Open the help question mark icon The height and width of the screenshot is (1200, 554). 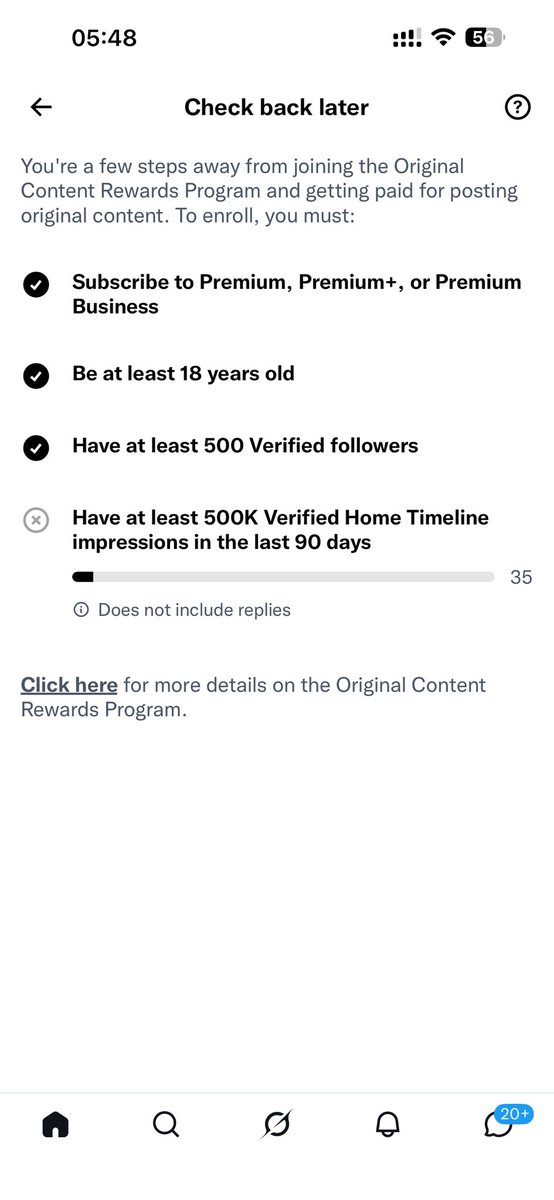point(517,108)
